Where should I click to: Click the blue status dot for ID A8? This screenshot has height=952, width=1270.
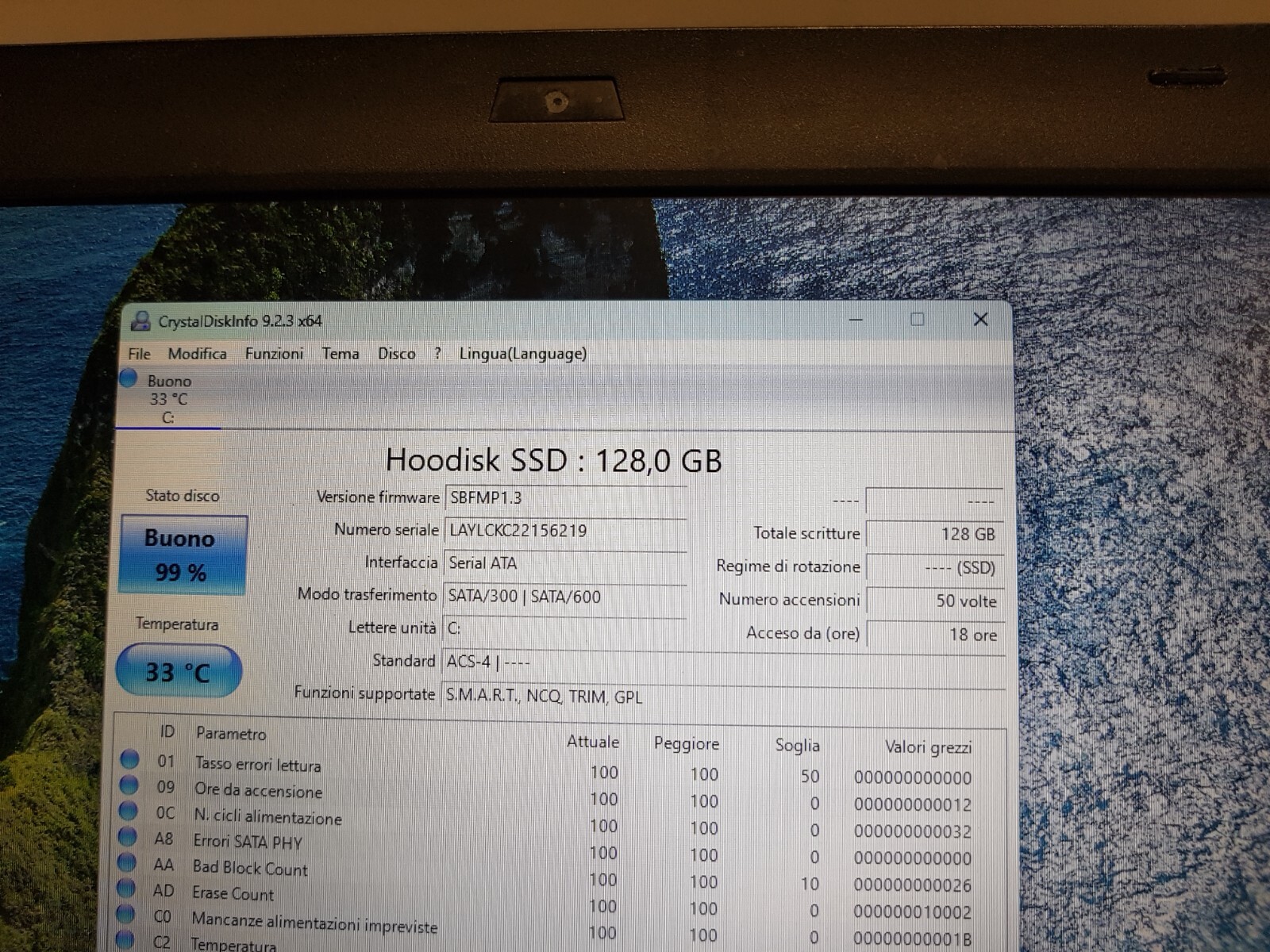[127, 836]
